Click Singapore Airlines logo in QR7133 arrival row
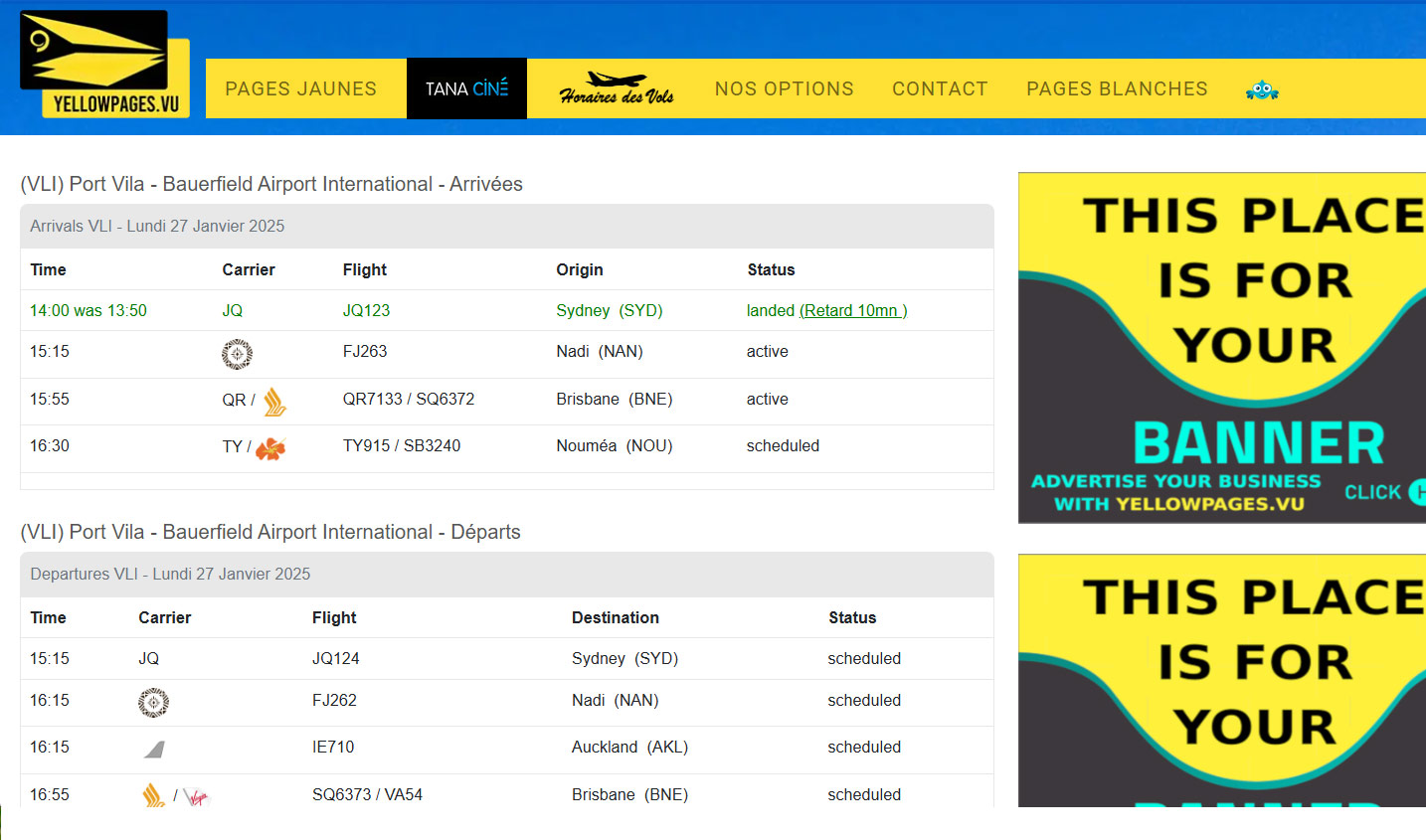Image resolution: width=1426 pixels, height=840 pixels. click(x=275, y=402)
